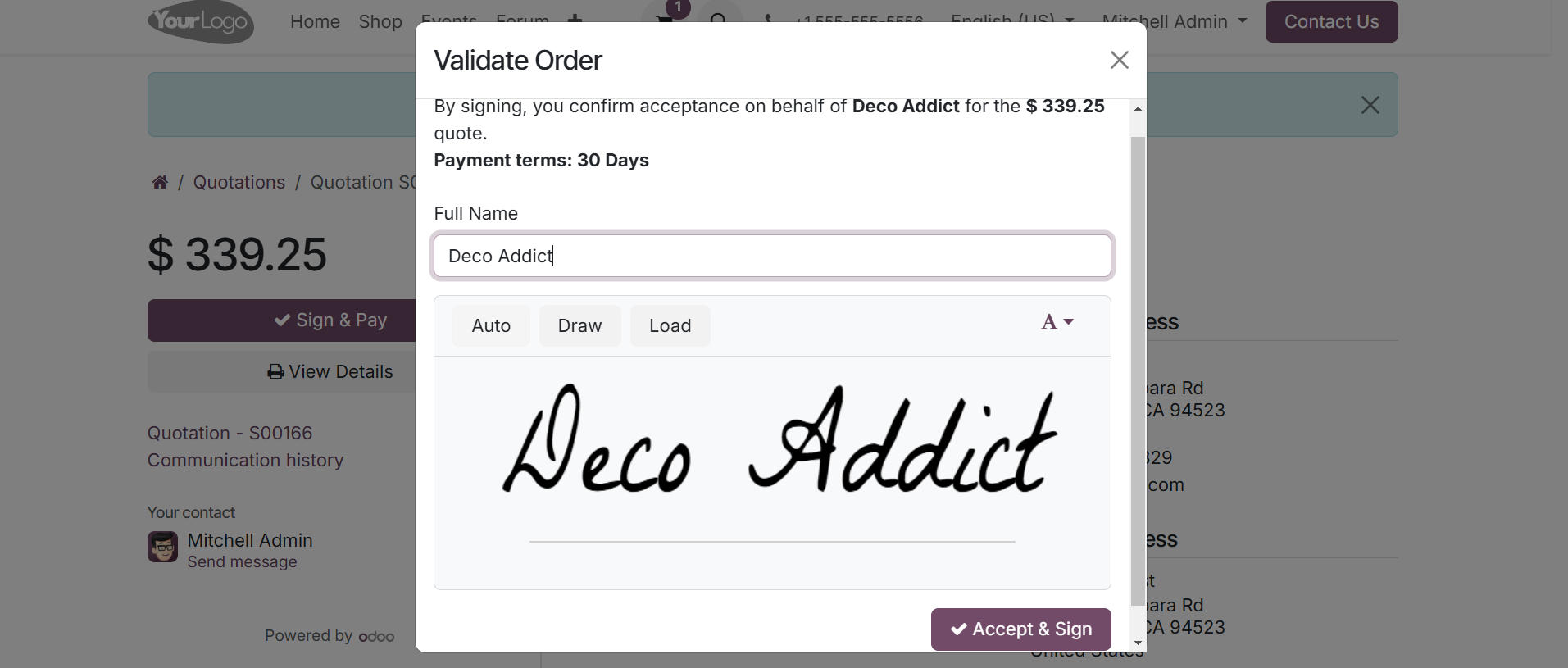Open the signature font style dropdown
This screenshot has height=668, width=1568.
tap(1057, 322)
